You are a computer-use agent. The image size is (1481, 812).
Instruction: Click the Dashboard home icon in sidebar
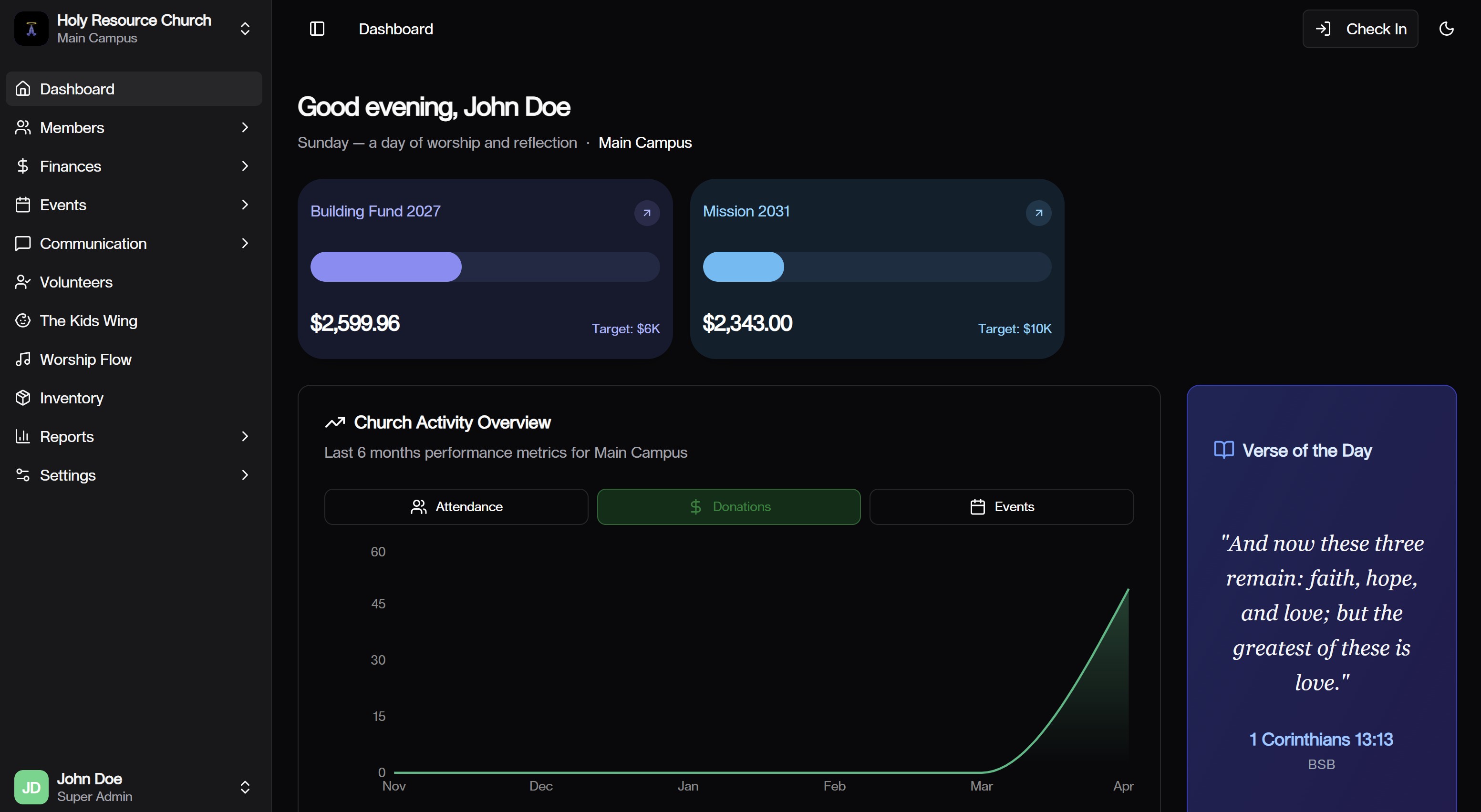(23, 89)
